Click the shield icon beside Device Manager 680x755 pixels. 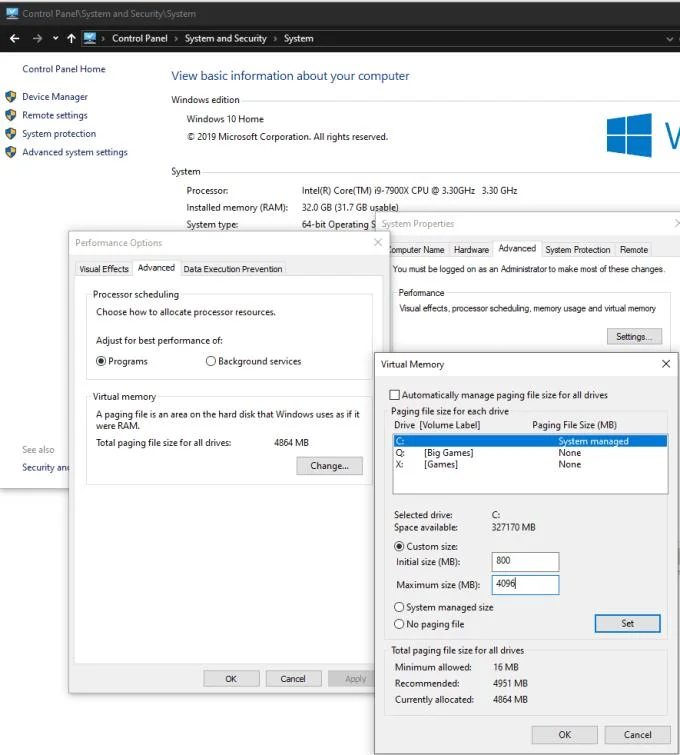tap(11, 97)
